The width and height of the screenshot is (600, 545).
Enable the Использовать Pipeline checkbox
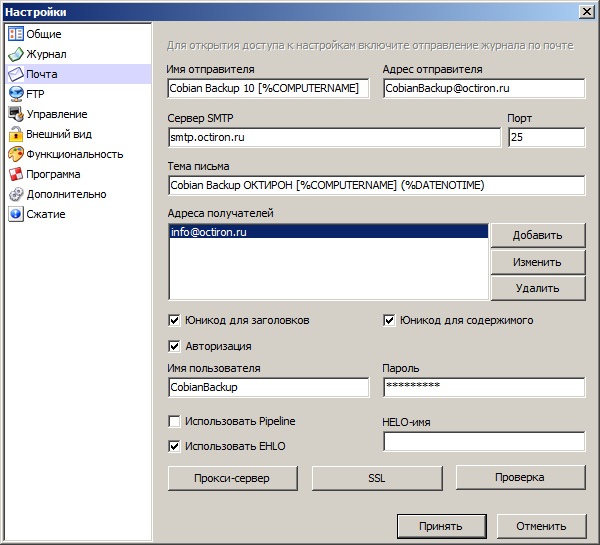[x=174, y=421]
